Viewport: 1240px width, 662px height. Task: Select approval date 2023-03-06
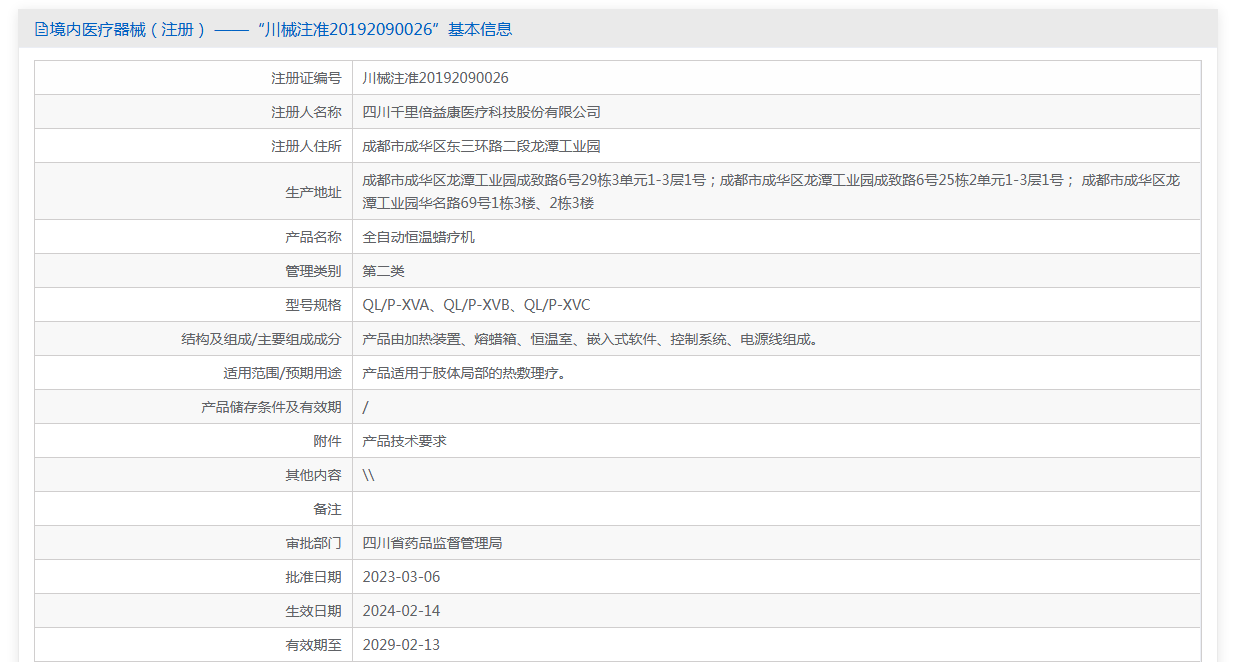pos(401,577)
